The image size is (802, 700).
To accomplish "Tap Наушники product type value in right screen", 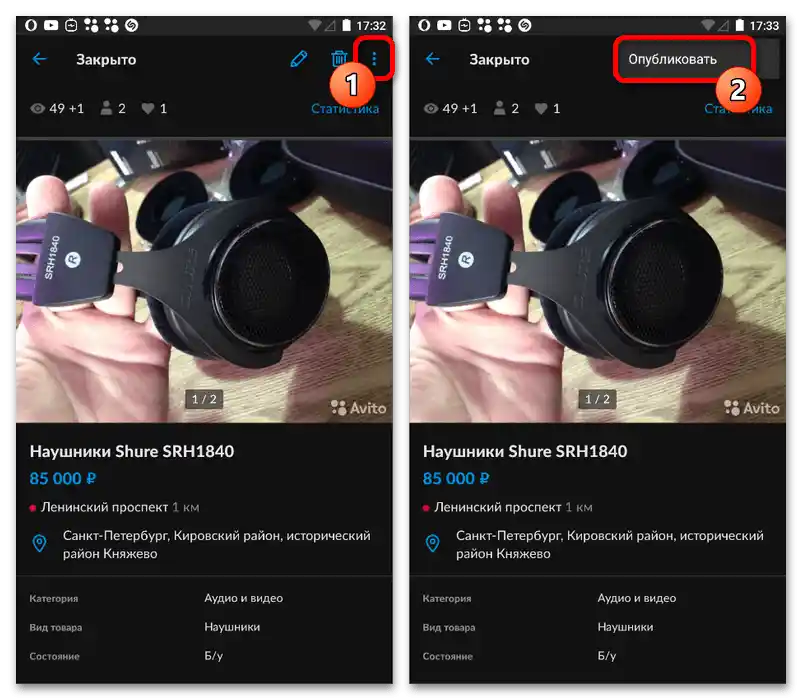I will click(x=626, y=627).
